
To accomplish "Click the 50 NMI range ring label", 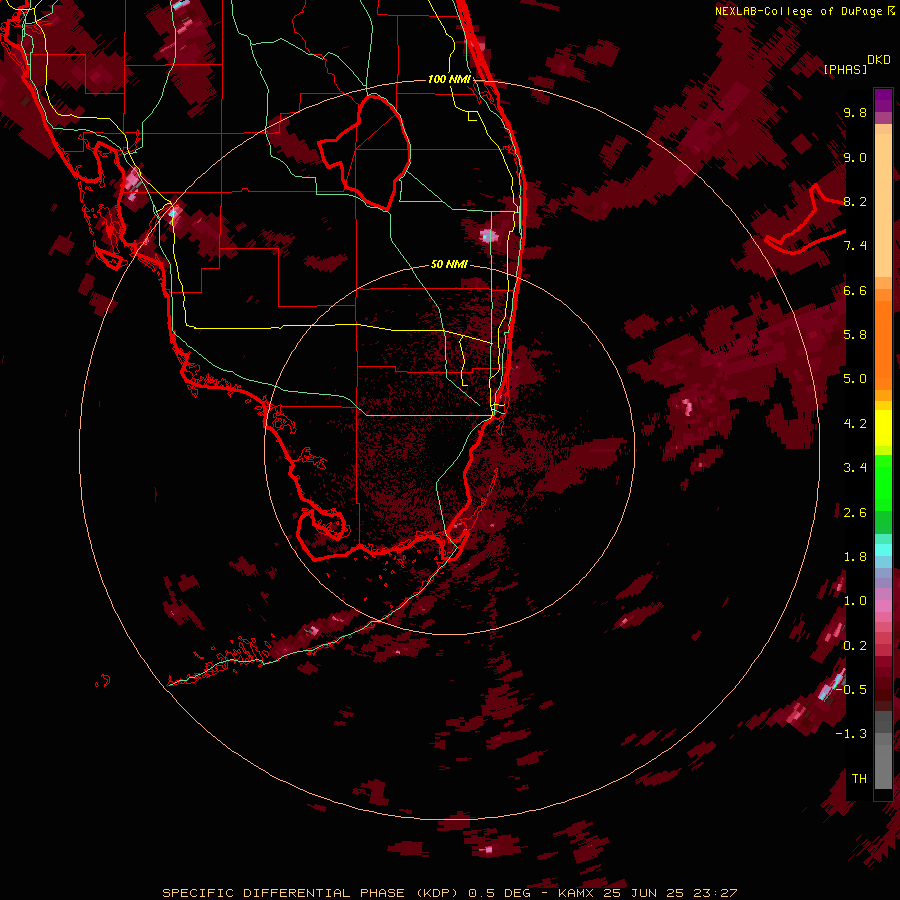I will [449, 264].
